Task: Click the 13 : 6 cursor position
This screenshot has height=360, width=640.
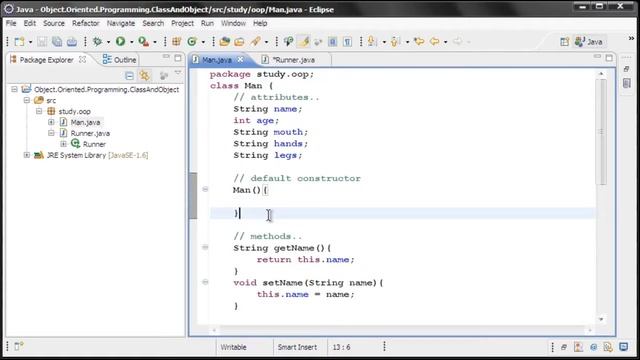Action: (341, 347)
